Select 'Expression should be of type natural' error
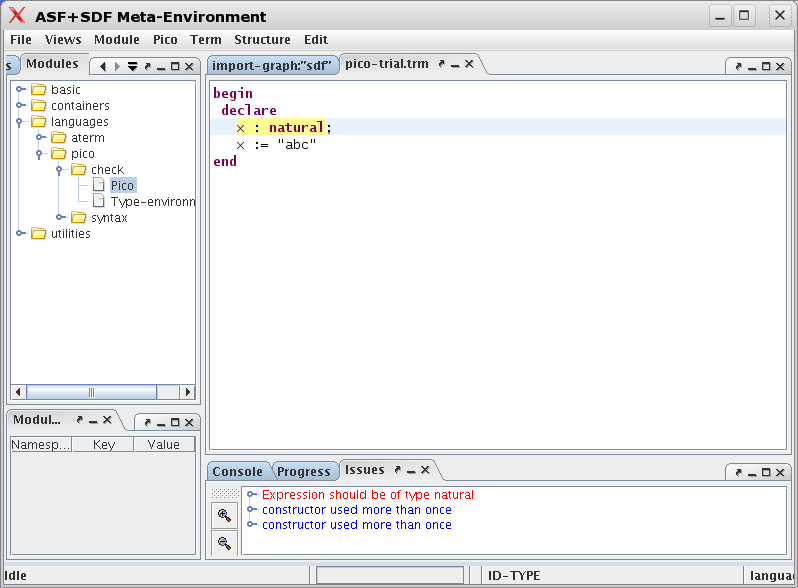The image size is (798, 588). (368, 495)
